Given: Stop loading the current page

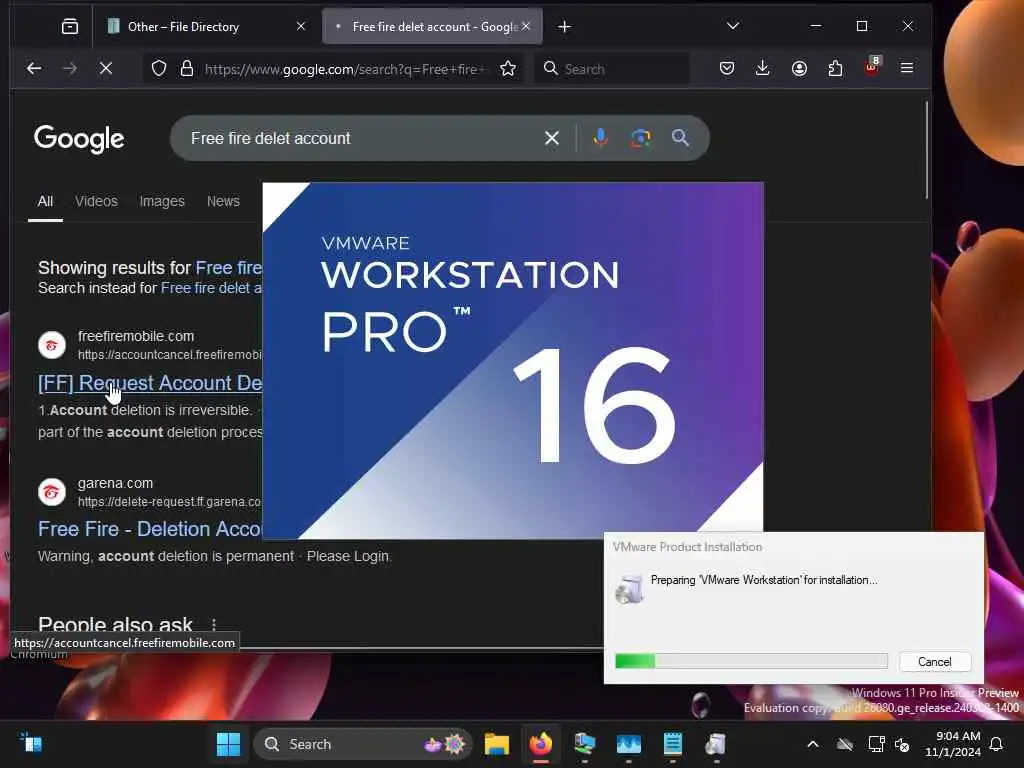Looking at the screenshot, I should pos(106,68).
